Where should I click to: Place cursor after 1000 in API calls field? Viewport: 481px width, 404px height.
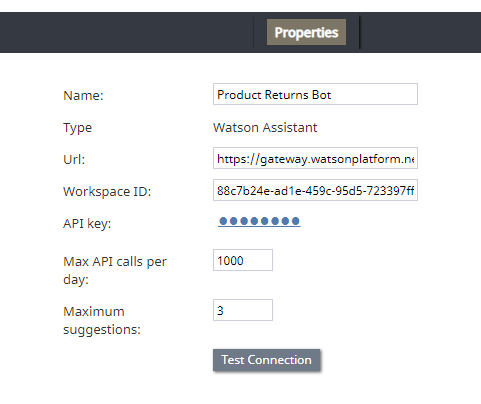[245, 261]
